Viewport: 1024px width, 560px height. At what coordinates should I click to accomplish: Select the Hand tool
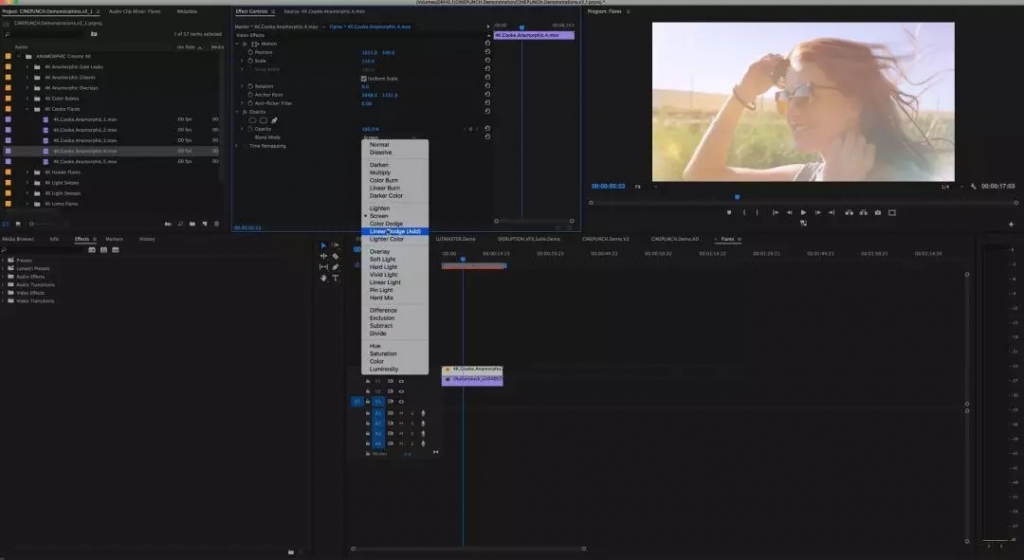point(323,278)
